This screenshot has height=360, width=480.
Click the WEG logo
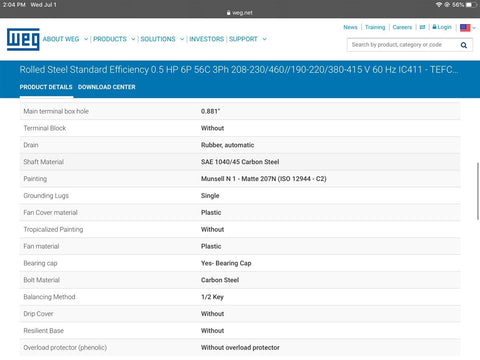[23, 39]
